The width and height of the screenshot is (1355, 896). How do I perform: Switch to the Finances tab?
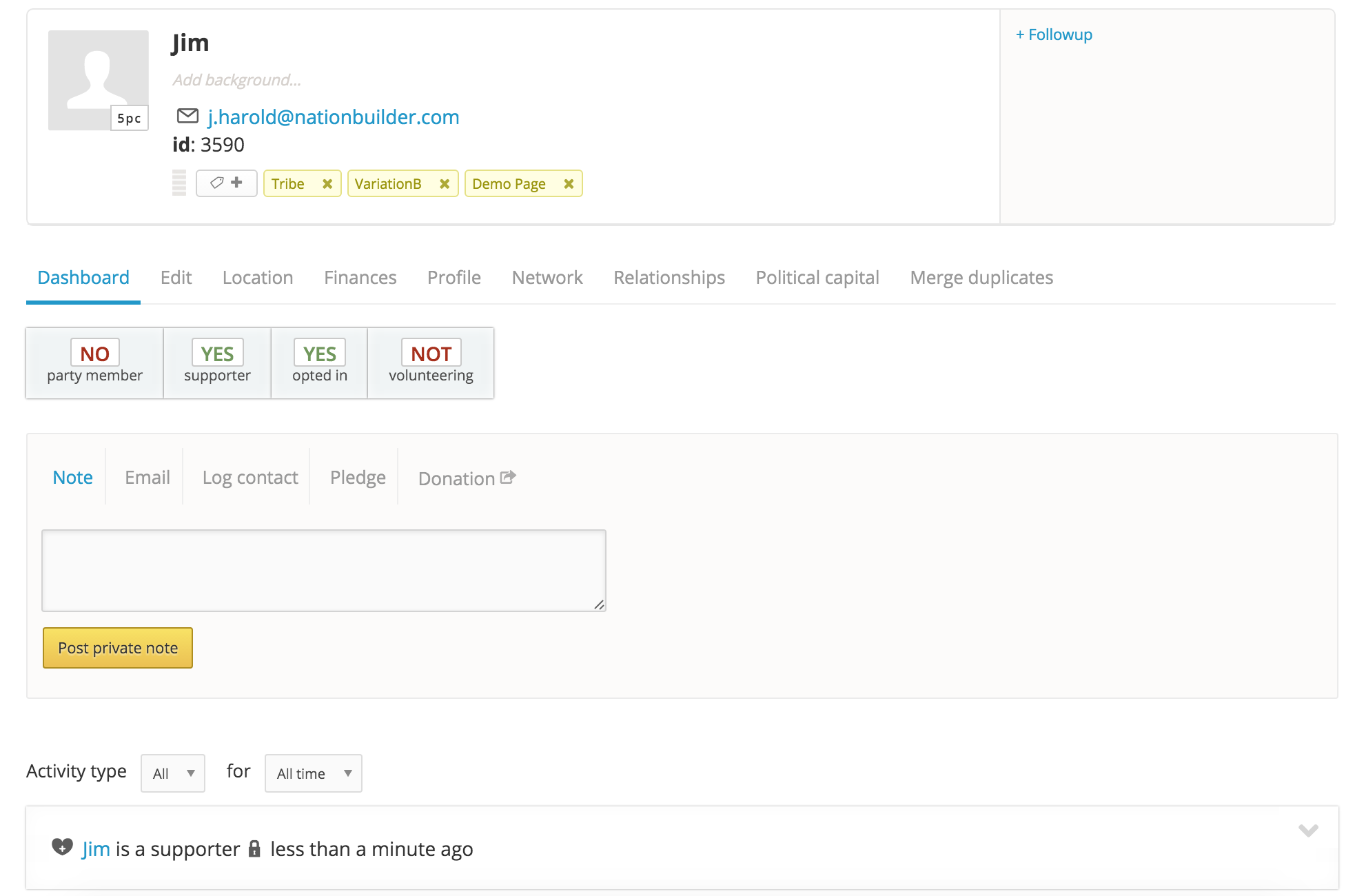point(360,278)
